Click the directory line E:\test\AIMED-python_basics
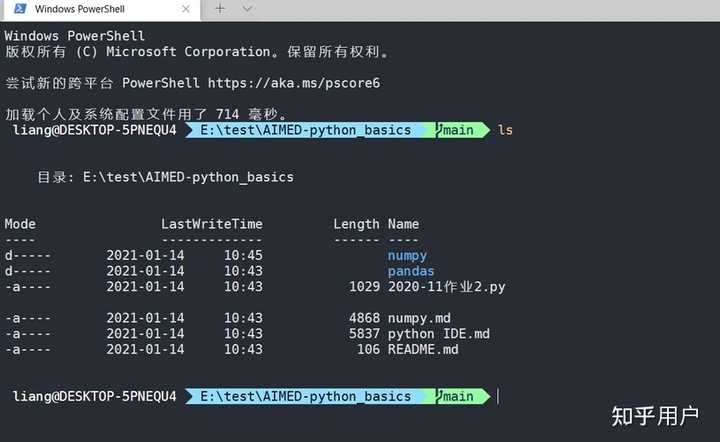This screenshot has height=442, width=720. coord(188,177)
